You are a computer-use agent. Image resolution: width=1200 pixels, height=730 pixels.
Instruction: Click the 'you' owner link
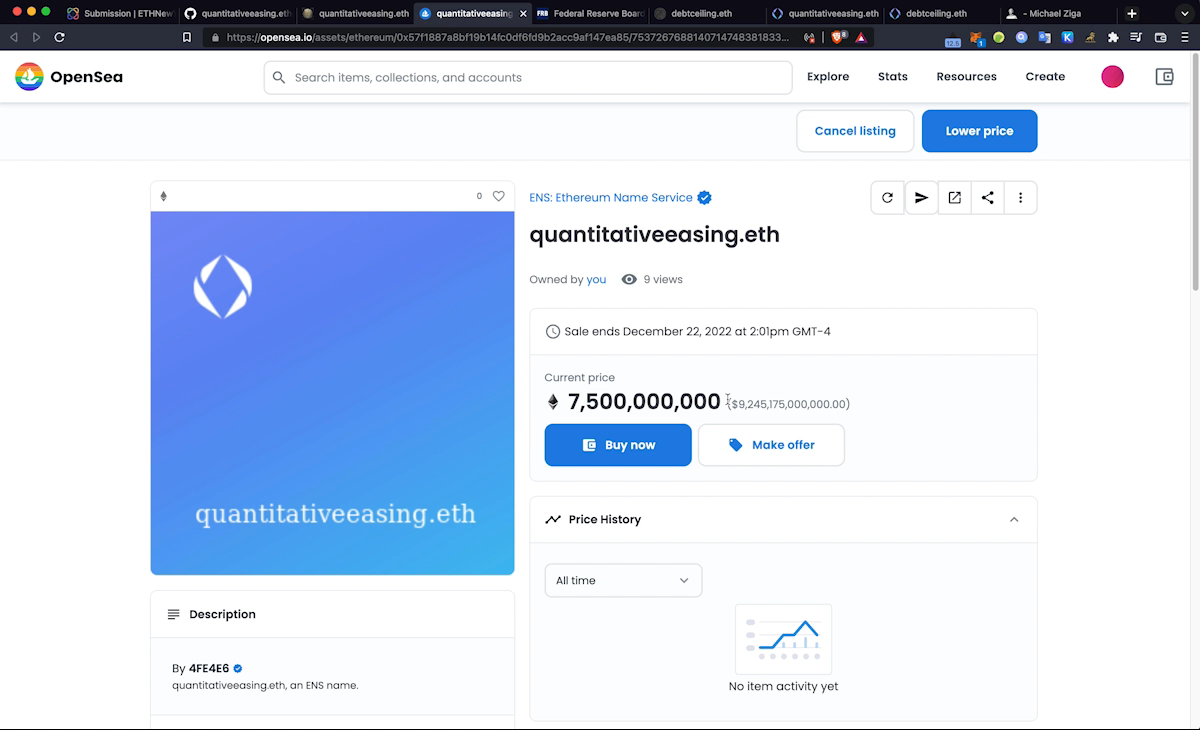[596, 280]
